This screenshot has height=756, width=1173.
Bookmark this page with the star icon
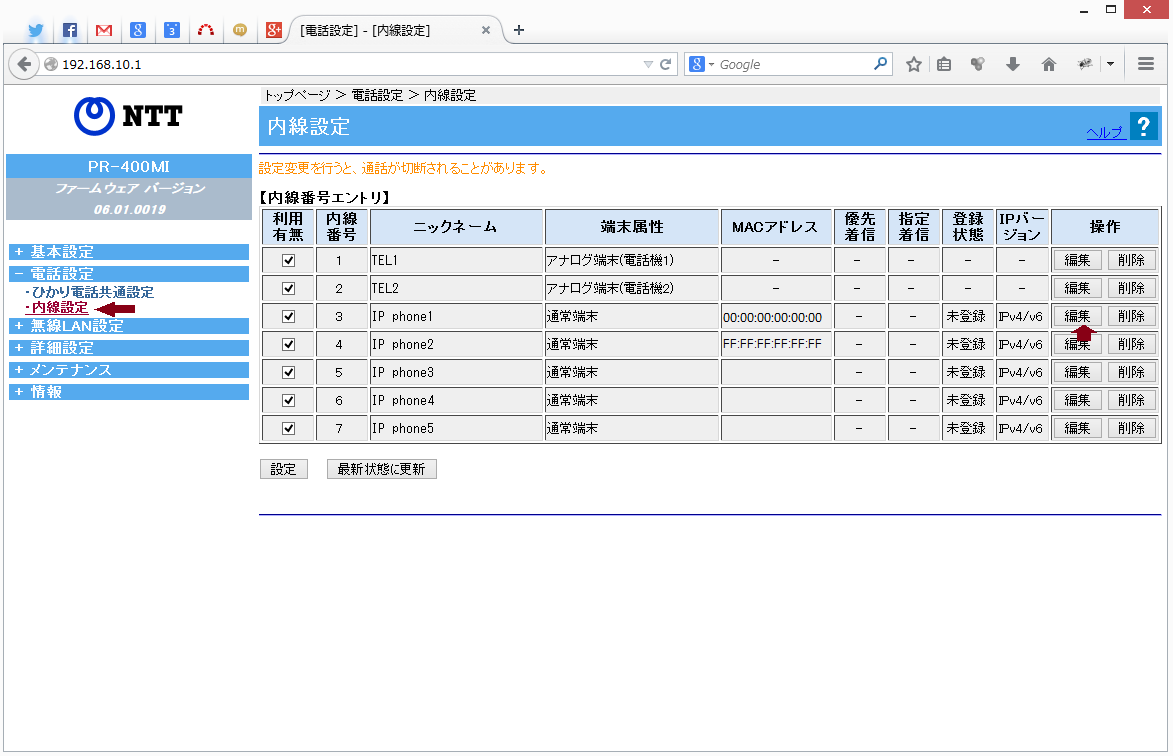[913, 64]
